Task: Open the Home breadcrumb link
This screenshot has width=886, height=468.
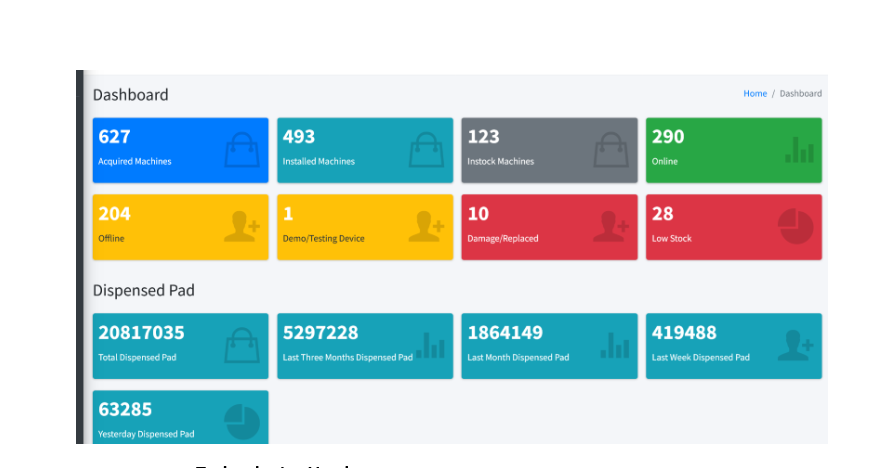Action: (x=755, y=93)
